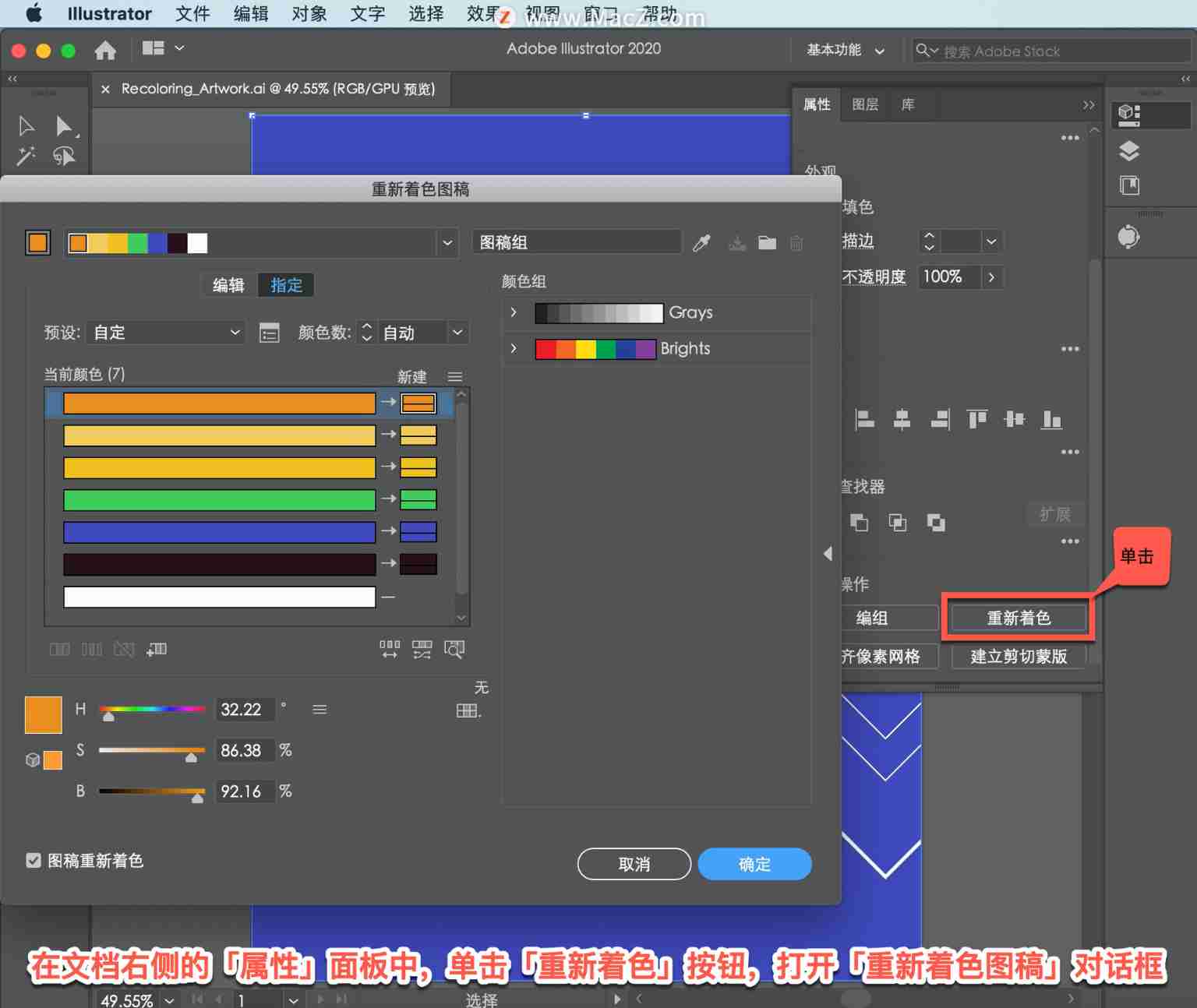Image resolution: width=1197 pixels, height=1008 pixels.
Task: Toggle the light yellow row recolor arrow
Action: pos(388,434)
